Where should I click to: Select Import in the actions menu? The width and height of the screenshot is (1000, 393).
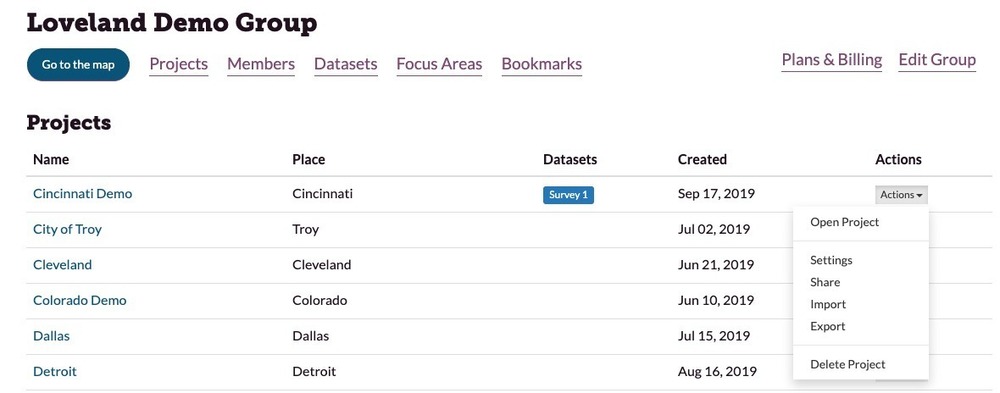[x=828, y=304]
